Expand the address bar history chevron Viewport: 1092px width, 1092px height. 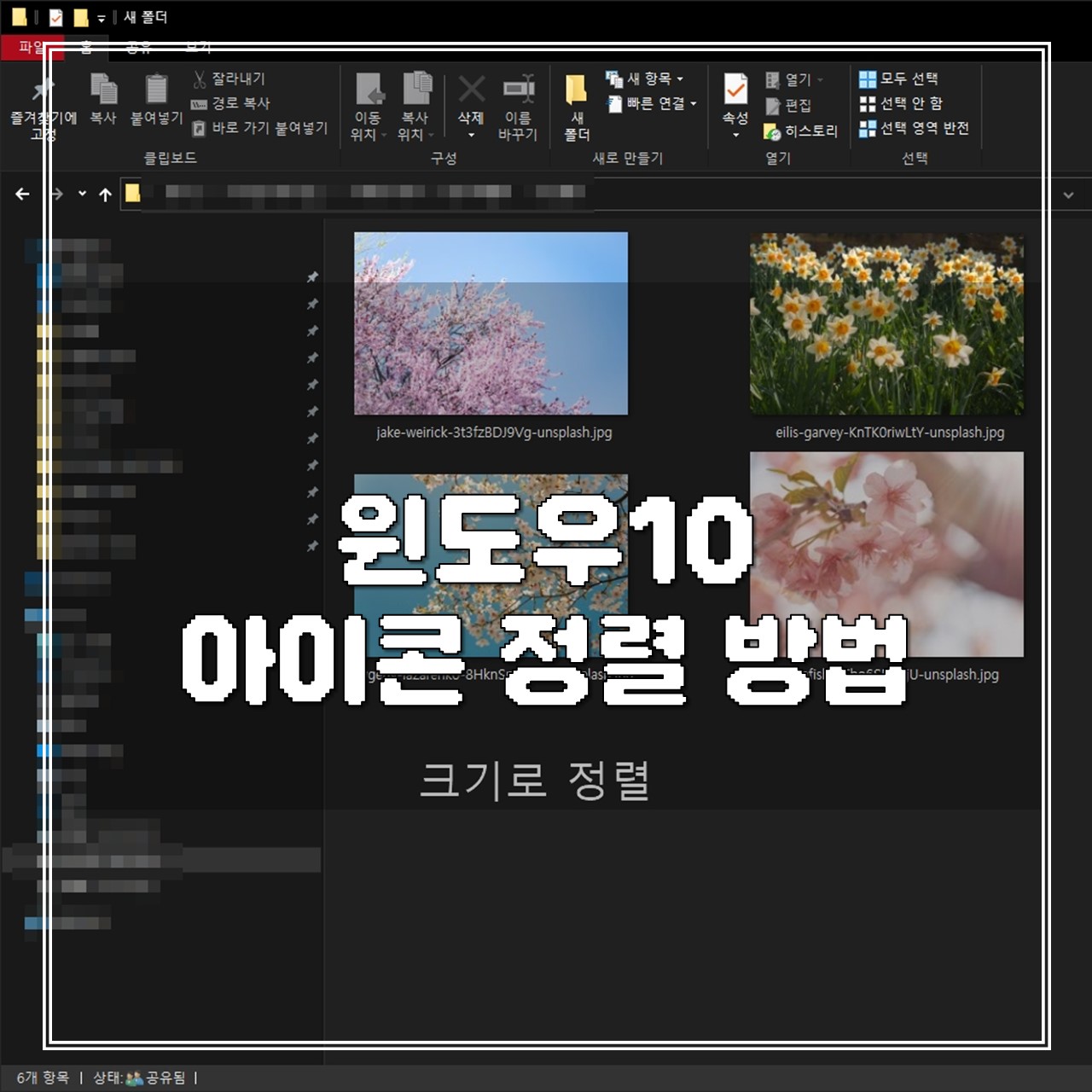pos(1068,195)
